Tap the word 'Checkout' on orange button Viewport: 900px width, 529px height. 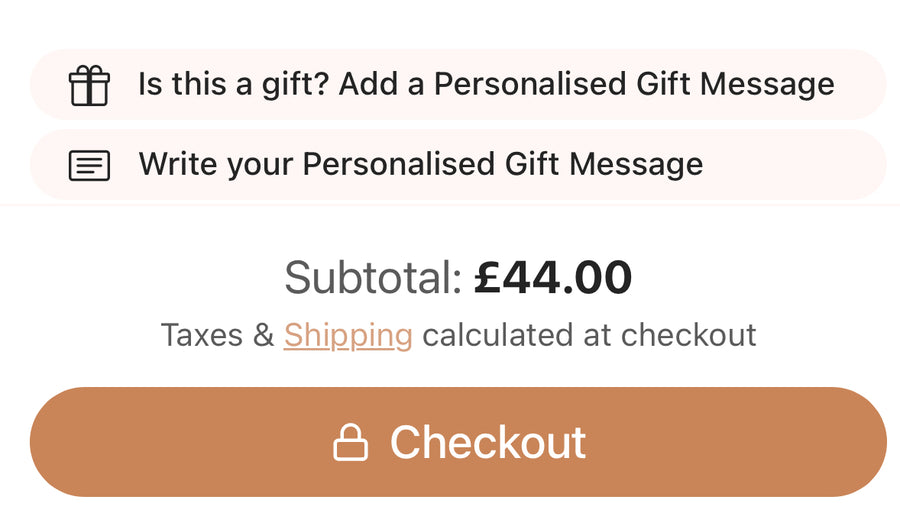coord(488,442)
